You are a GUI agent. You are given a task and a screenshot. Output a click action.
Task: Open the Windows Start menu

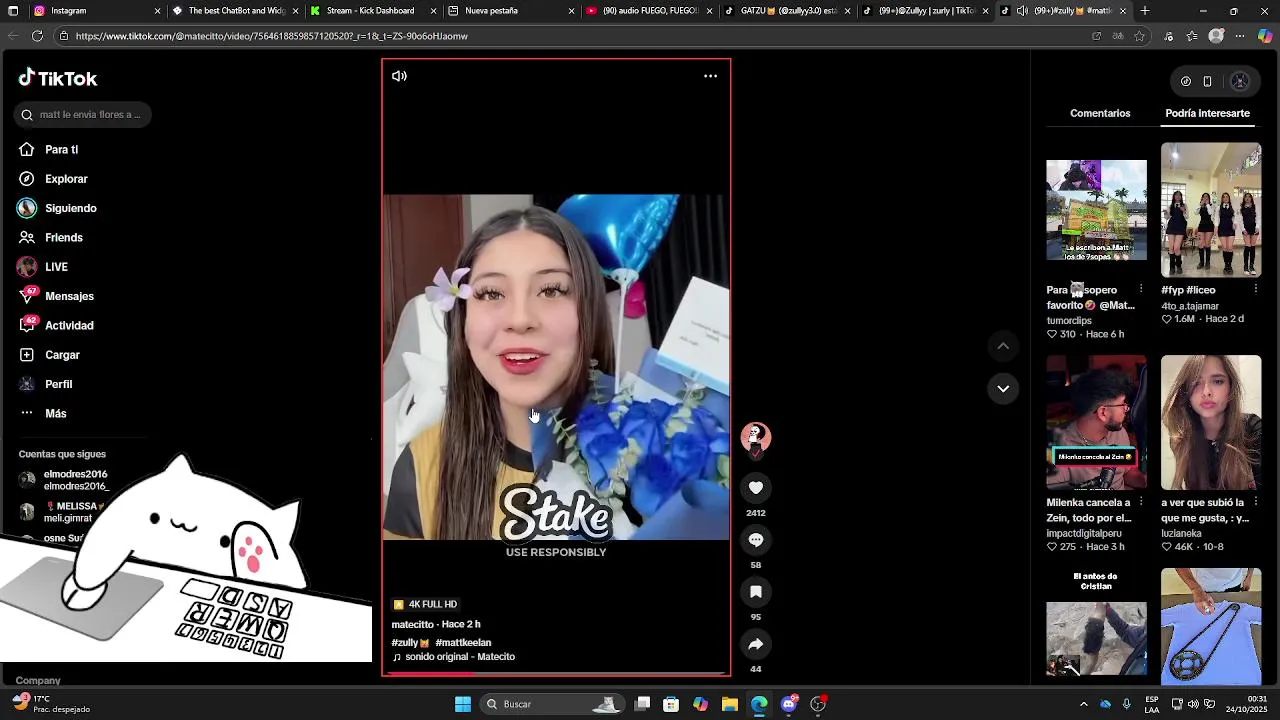pyautogui.click(x=463, y=704)
